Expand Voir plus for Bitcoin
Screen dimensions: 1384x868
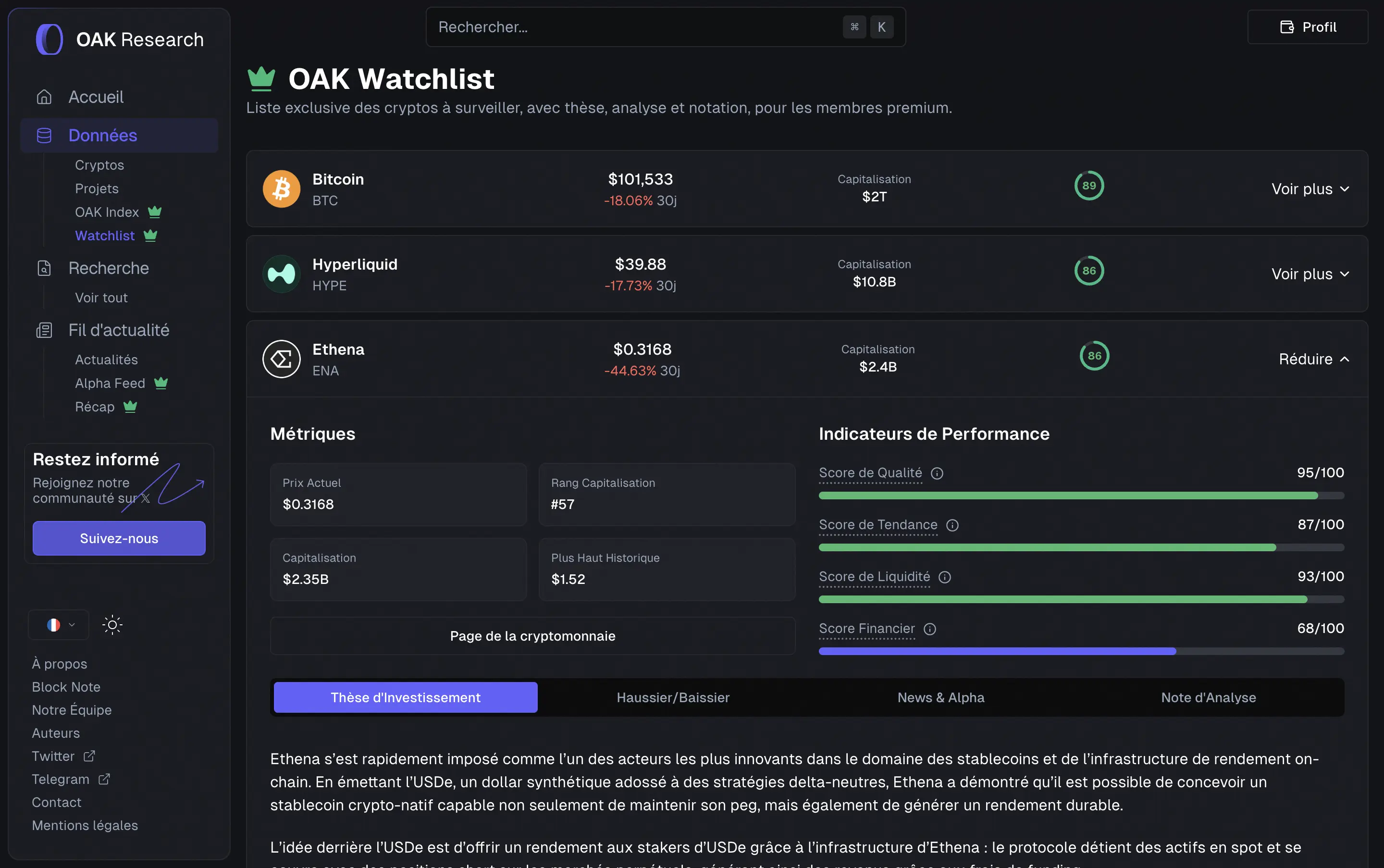click(x=1310, y=188)
